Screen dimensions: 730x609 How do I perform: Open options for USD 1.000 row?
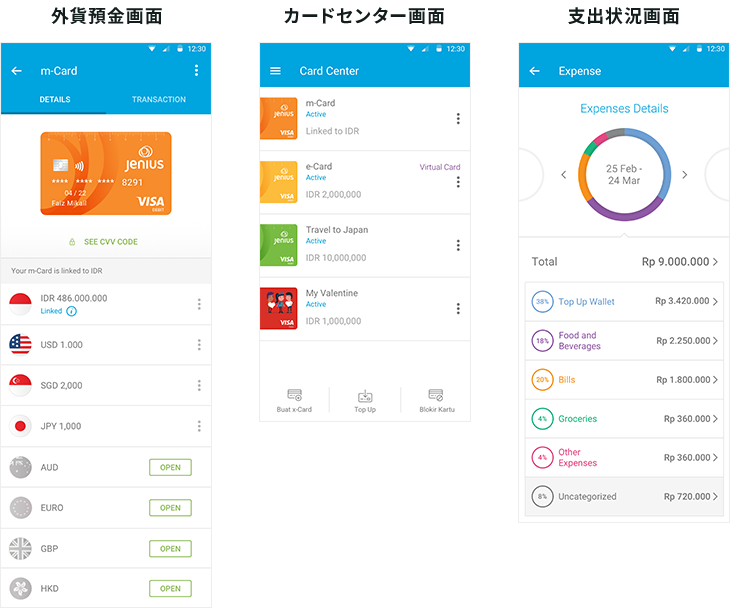point(199,345)
